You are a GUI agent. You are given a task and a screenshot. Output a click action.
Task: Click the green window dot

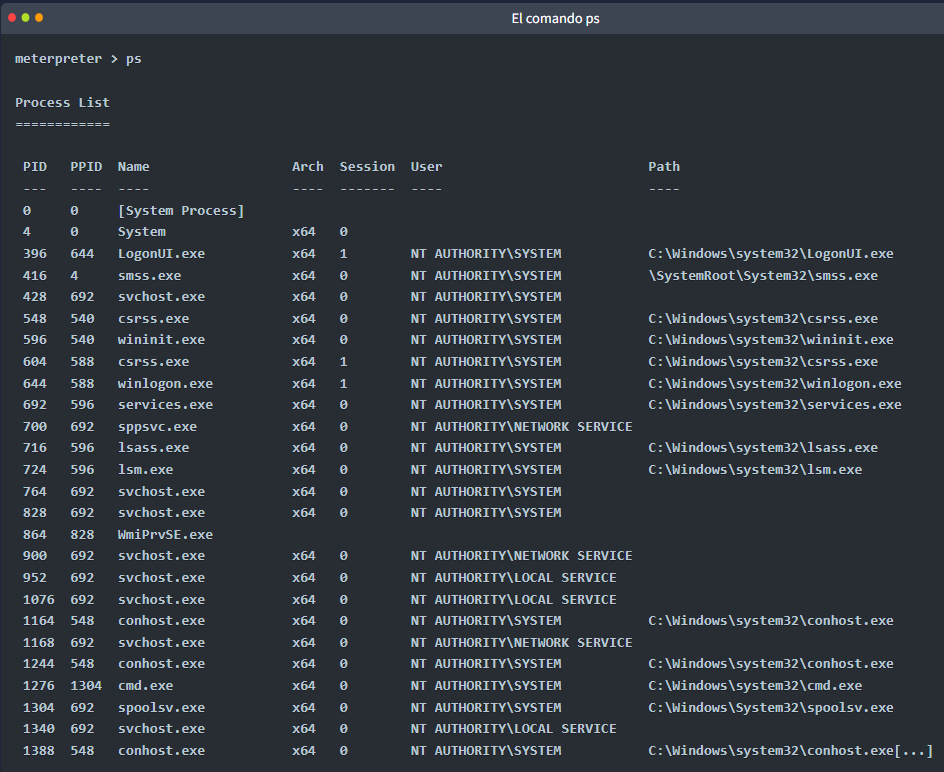25,17
